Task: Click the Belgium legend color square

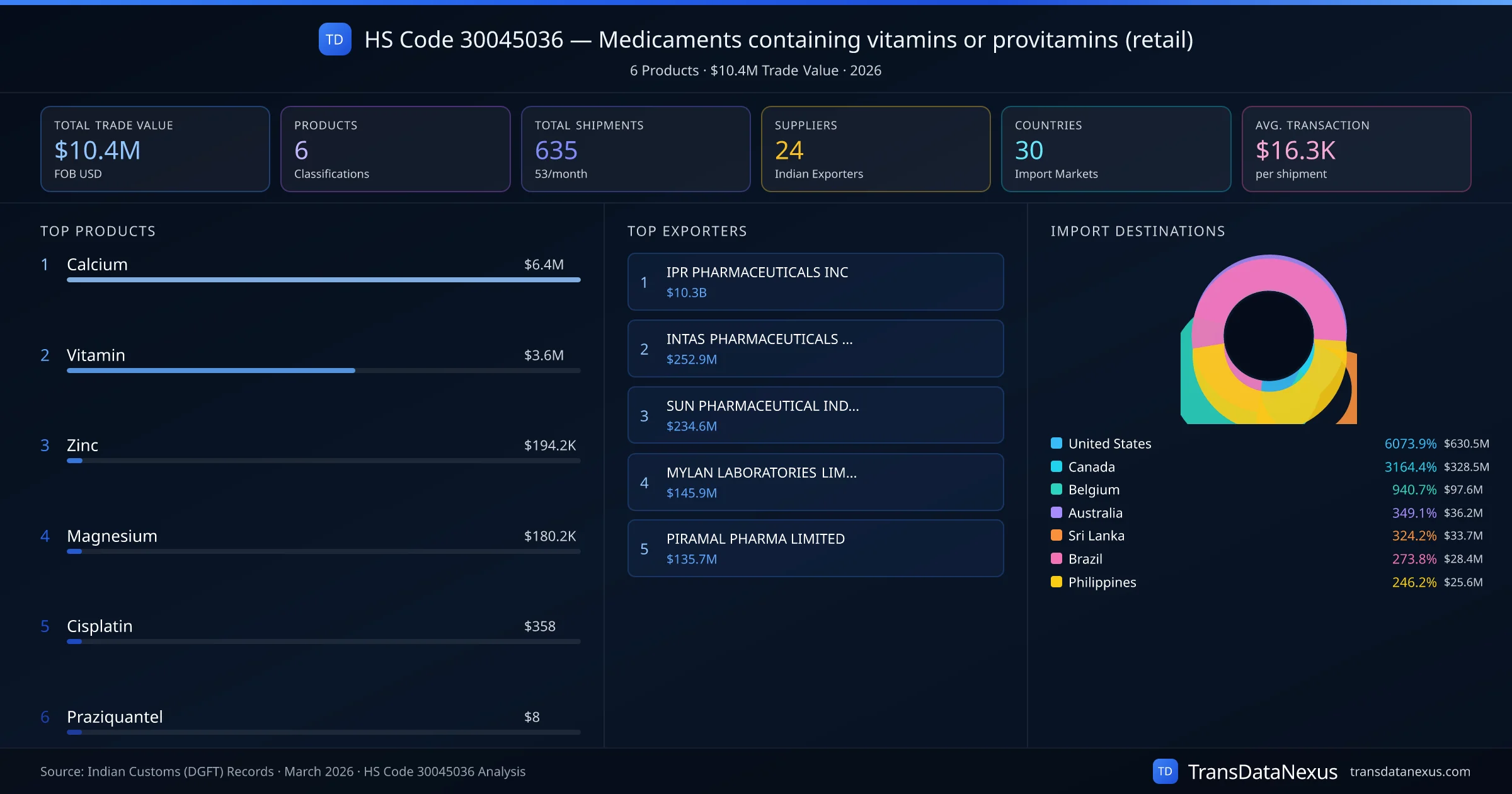Action: click(1057, 489)
